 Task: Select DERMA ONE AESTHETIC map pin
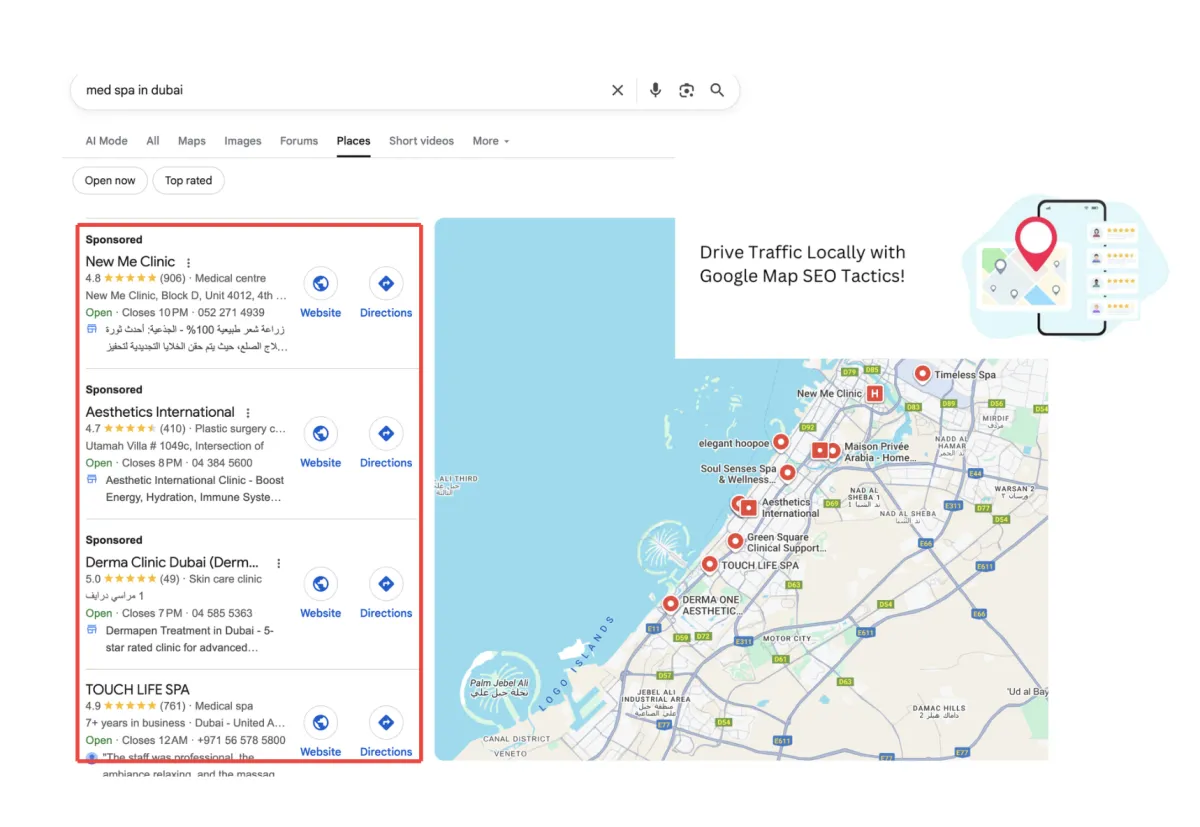[x=670, y=604]
